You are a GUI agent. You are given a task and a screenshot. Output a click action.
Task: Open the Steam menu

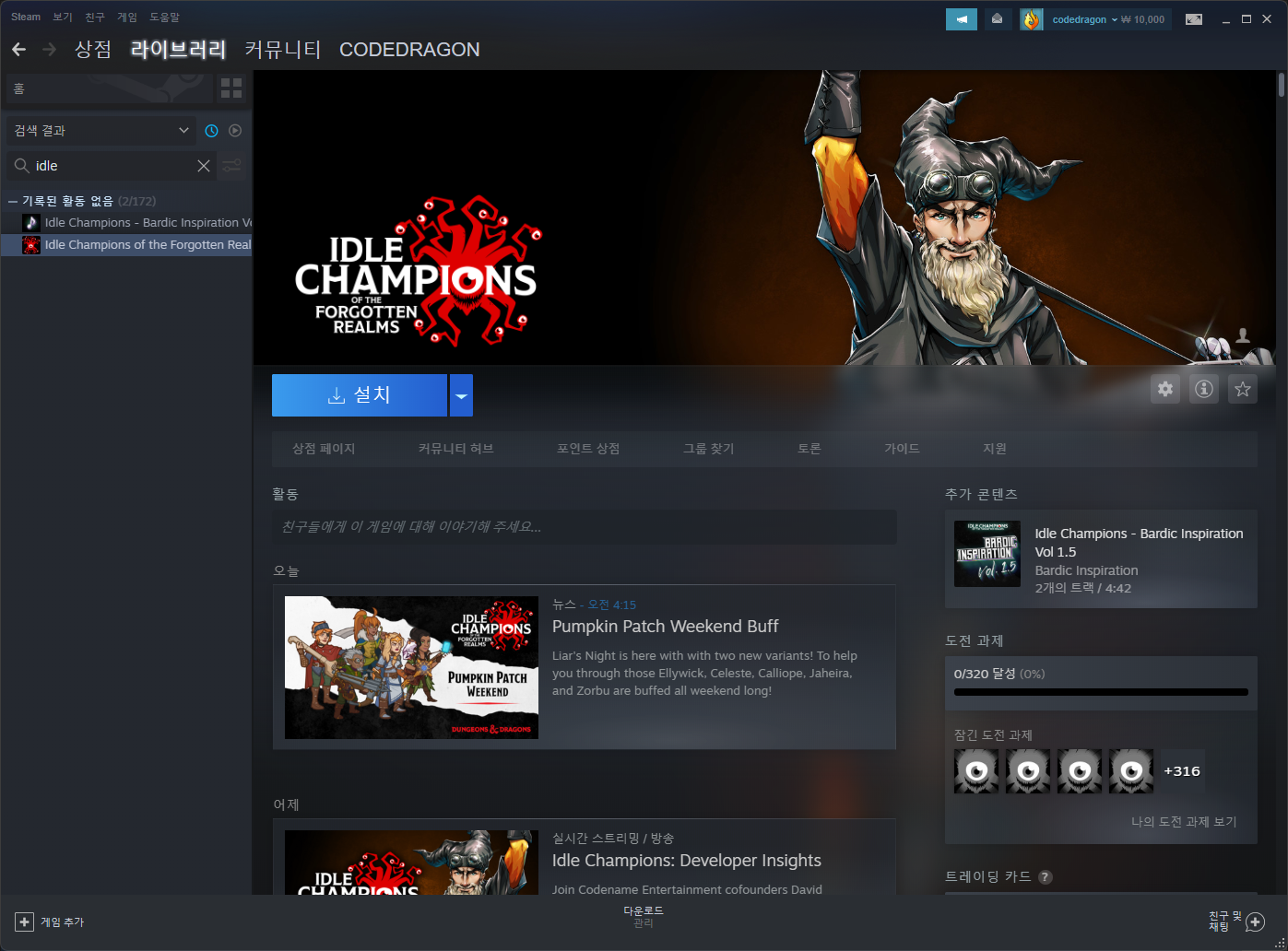click(26, 18)
